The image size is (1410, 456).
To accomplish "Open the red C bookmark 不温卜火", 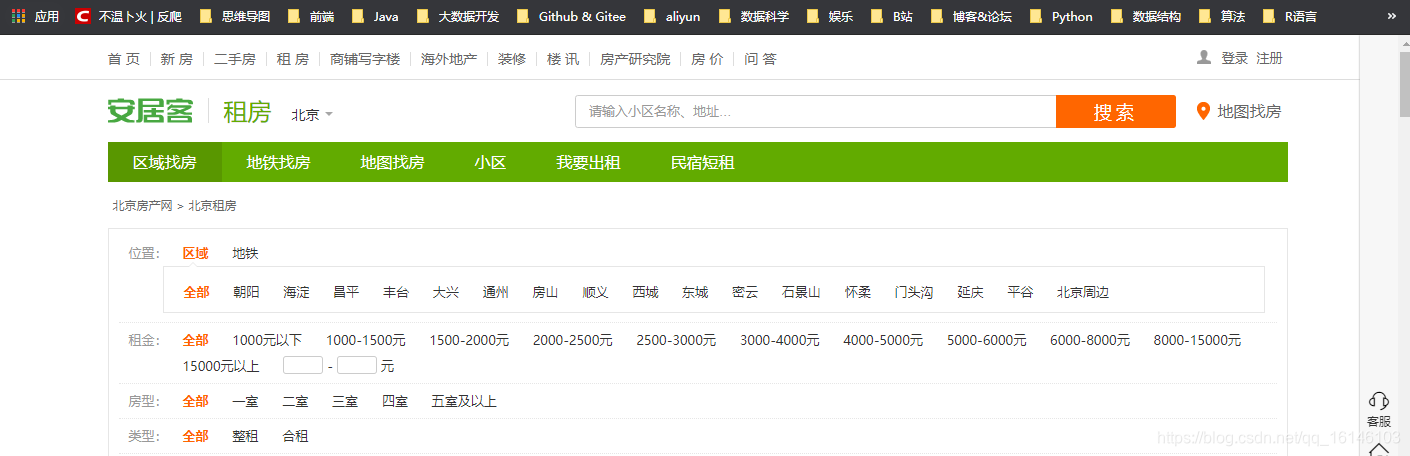I will pyautogui.click(x=127, y=17).
